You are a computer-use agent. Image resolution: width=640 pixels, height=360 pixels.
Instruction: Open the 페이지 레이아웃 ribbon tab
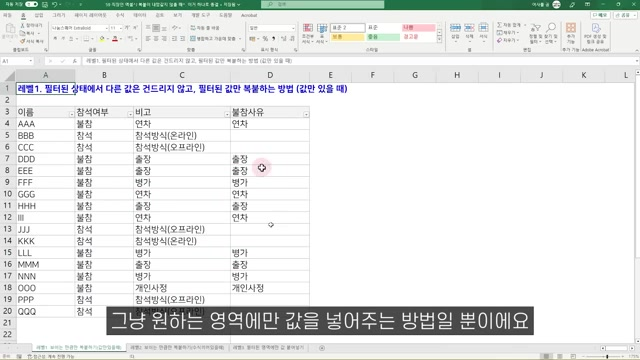click(x=90, y=15)
